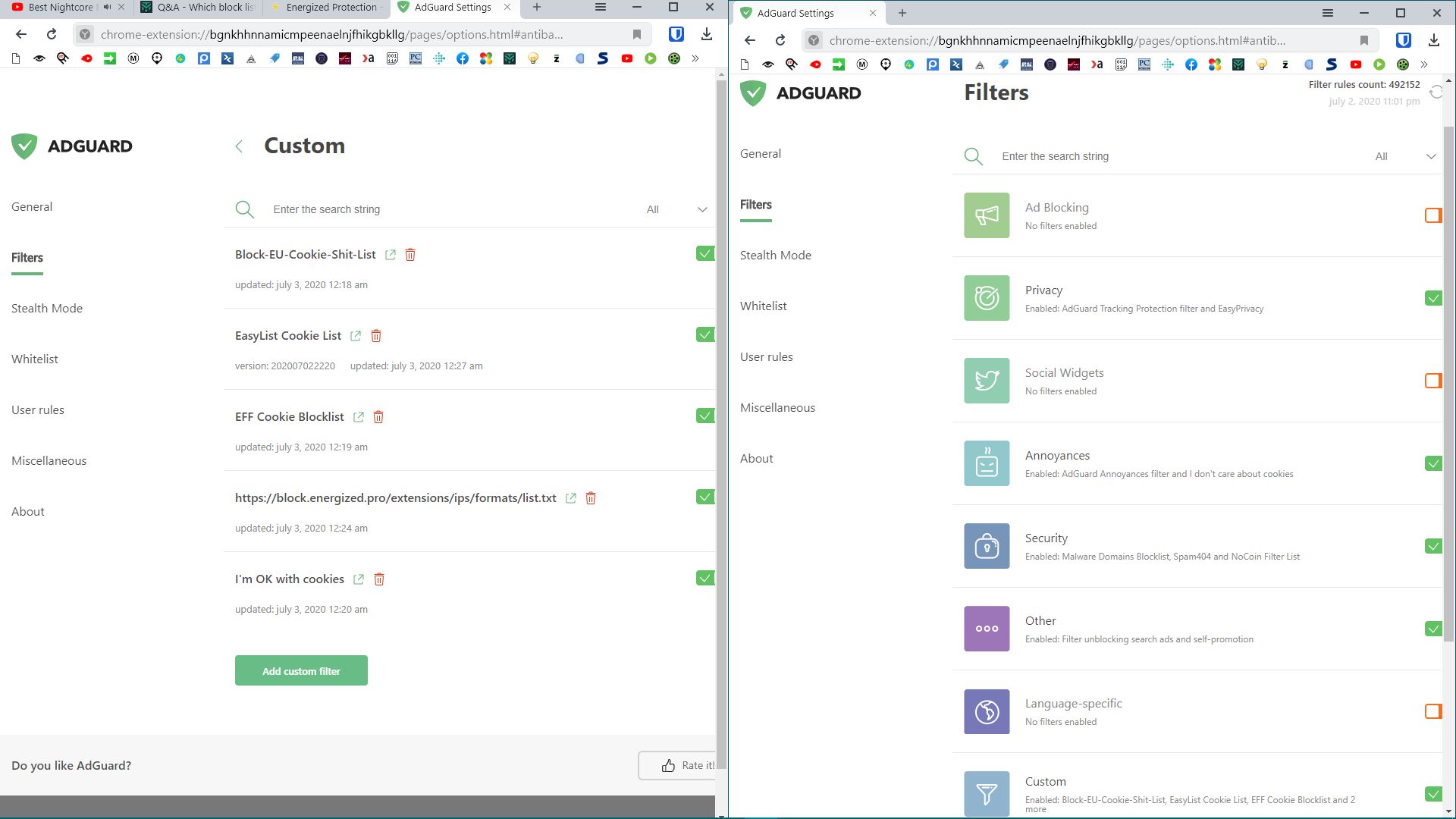The image size is (1456, 819).
Task: Open the Security lock category icon
Action: click(987, 546)
